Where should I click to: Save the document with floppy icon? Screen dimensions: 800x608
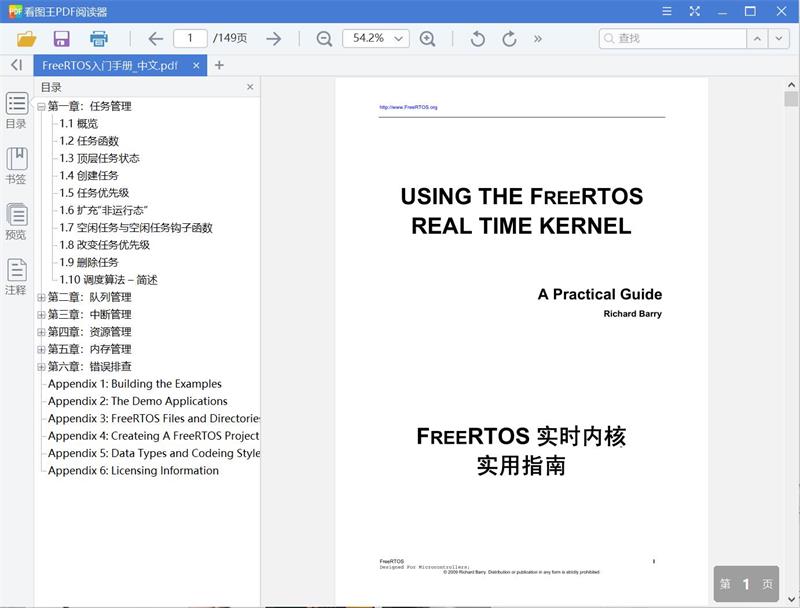(x=62, y=39)
